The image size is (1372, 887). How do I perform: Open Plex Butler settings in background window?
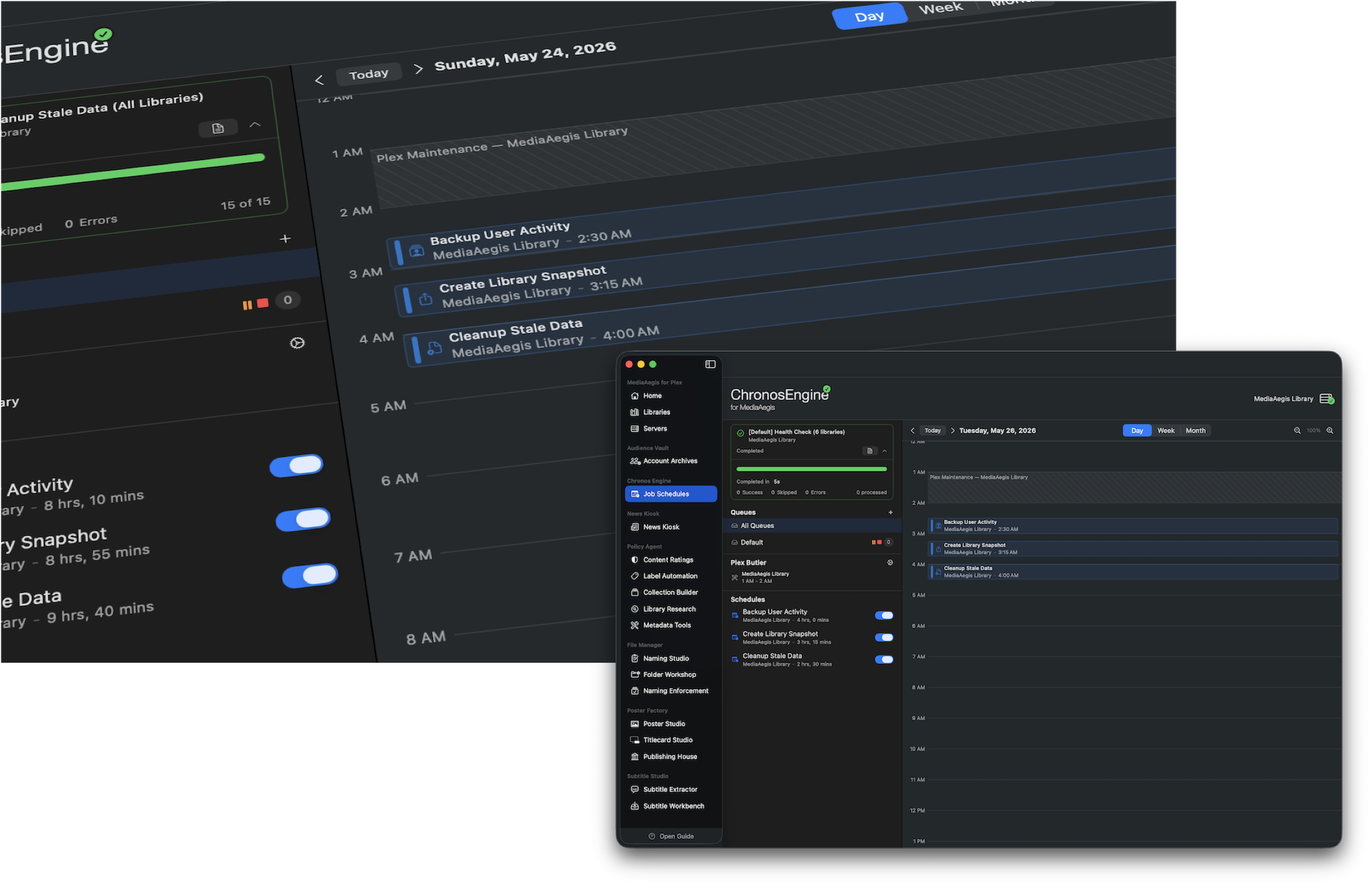[297, 343]
